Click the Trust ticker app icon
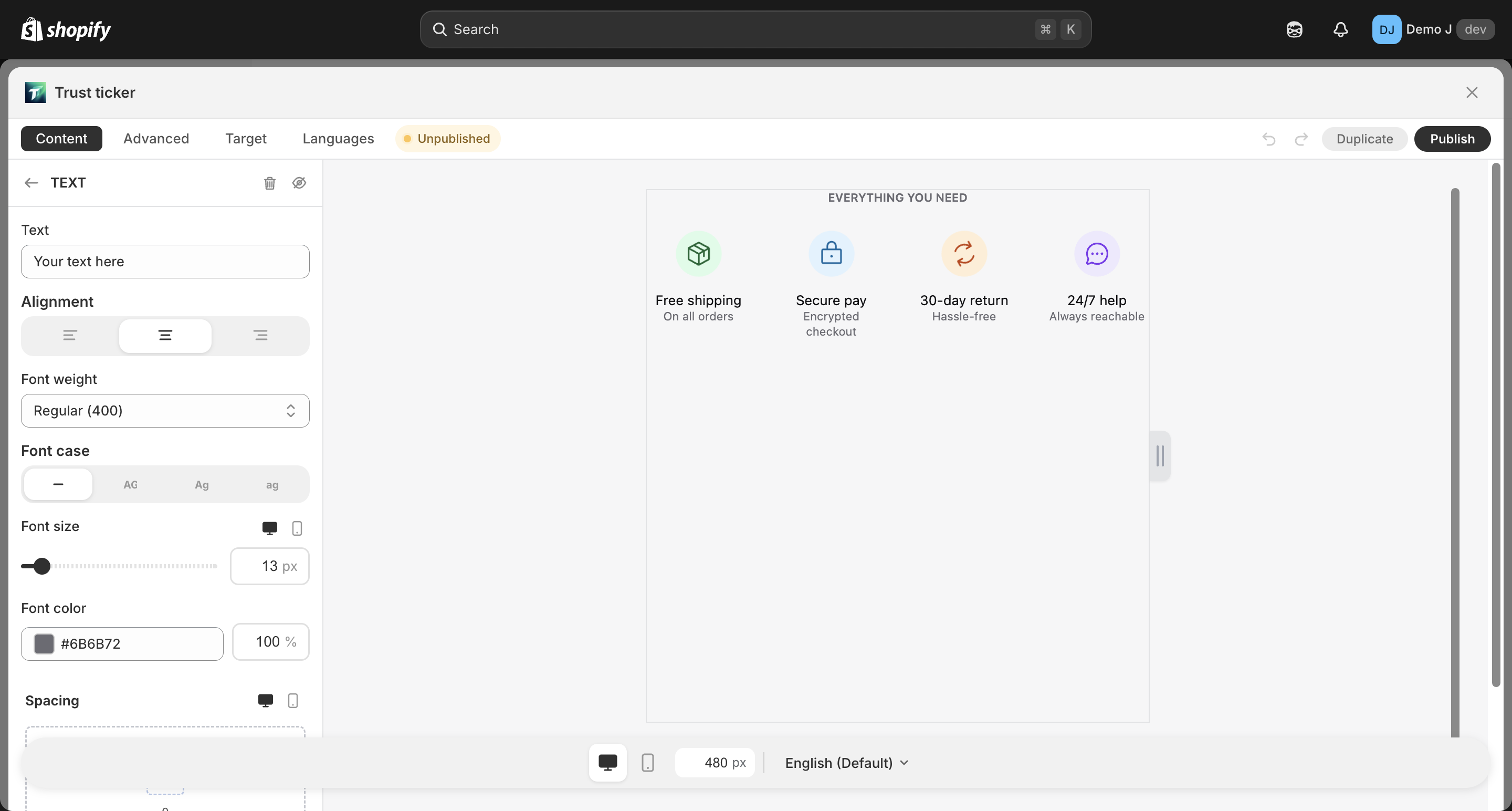 coord(35,92)
